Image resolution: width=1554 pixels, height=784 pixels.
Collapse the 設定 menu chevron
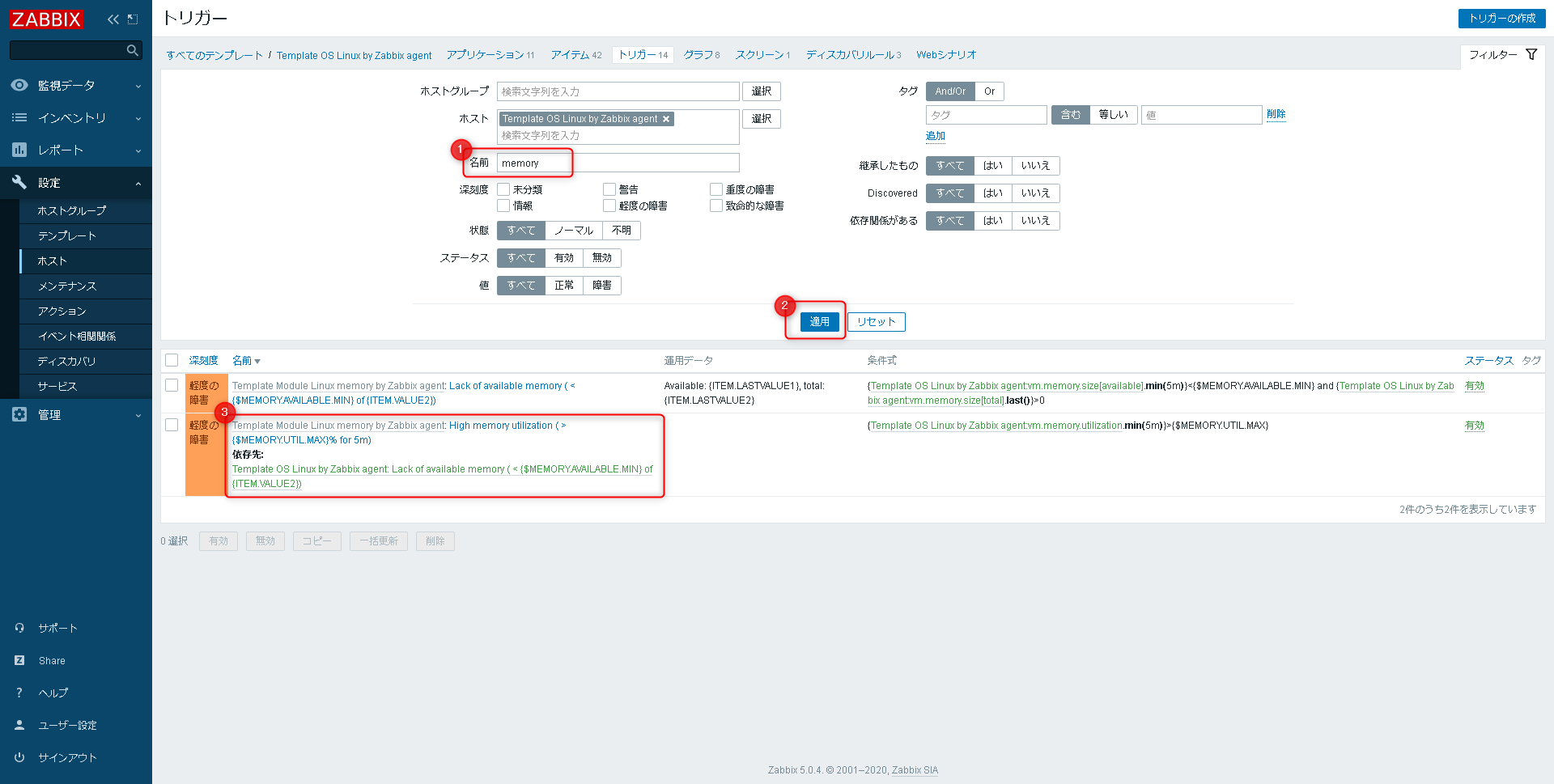coord(138,184)
